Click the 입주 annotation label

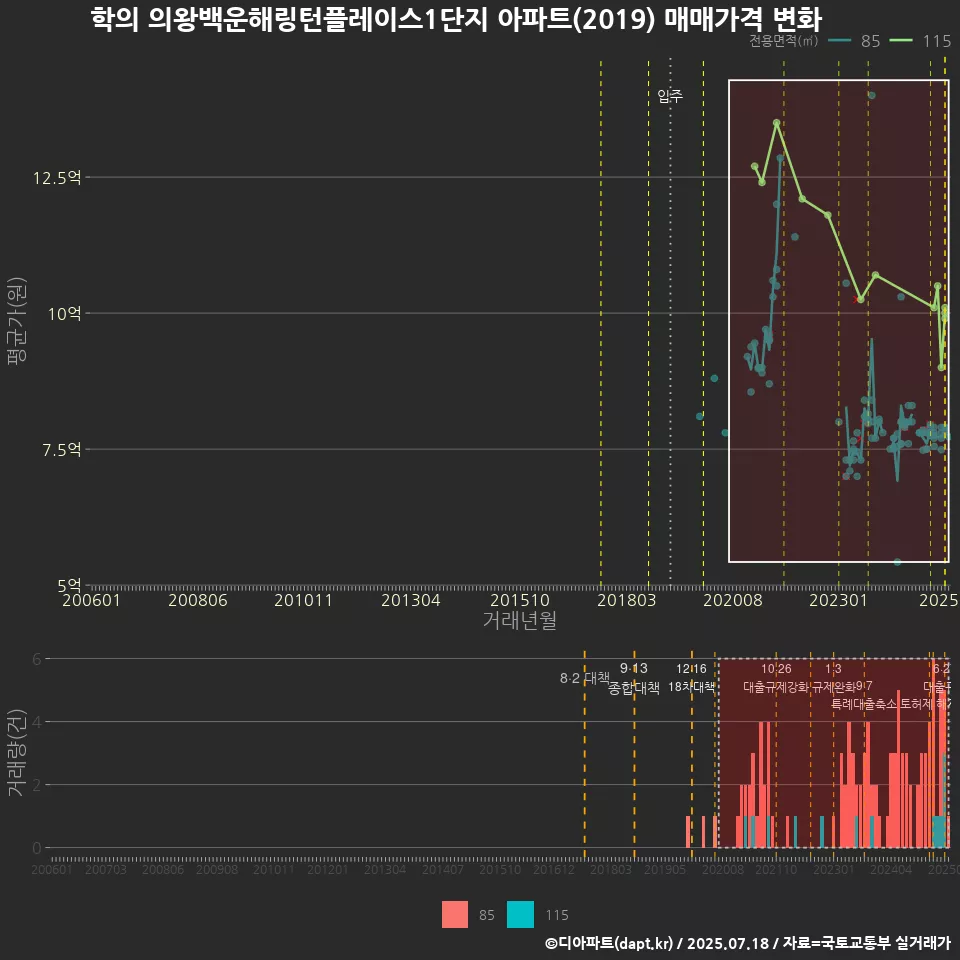point(670,96)
